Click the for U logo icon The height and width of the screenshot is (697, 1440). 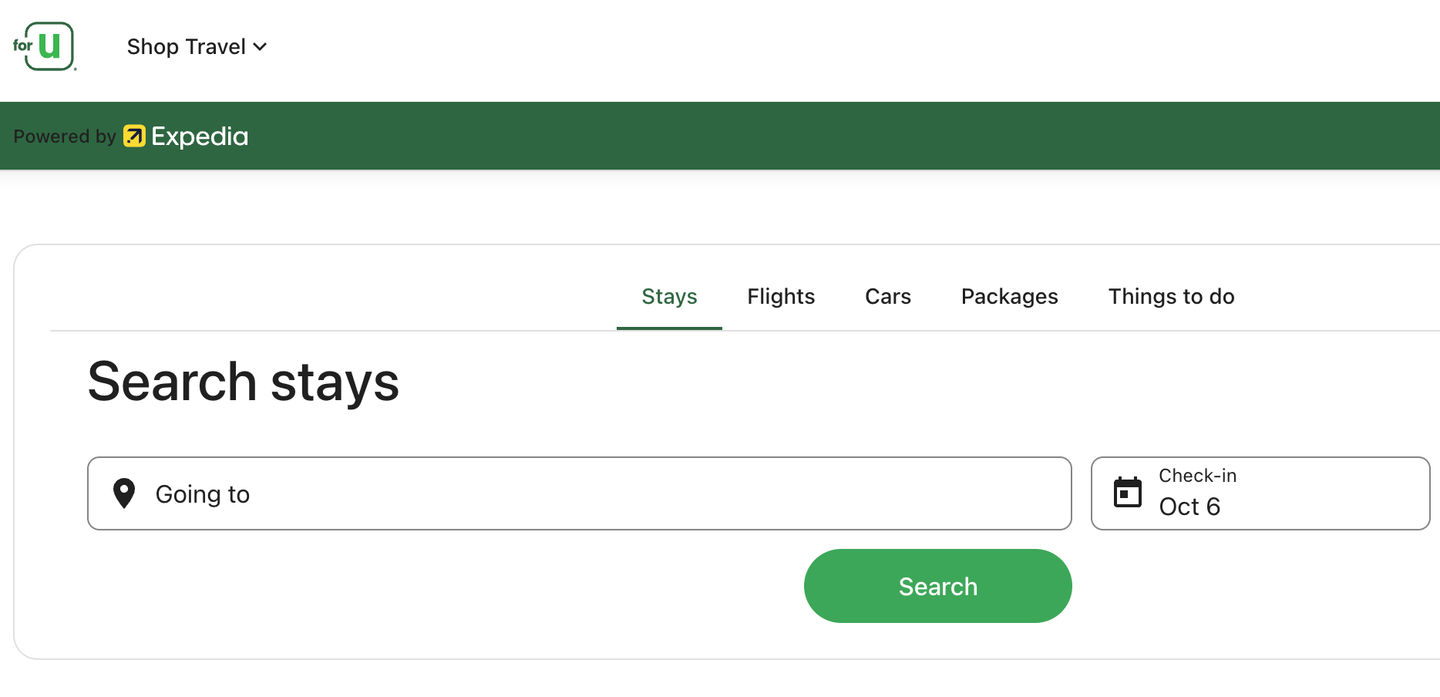[x=45, y=46]
